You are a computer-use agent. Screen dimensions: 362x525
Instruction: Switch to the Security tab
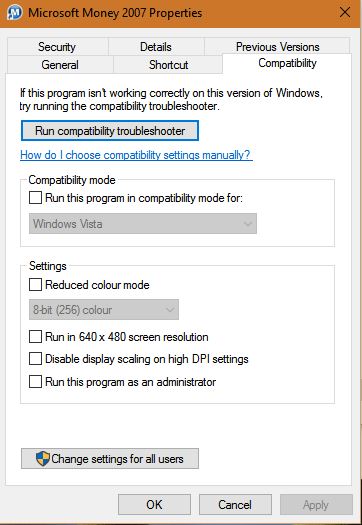pyautogui.click(x=57, y=47)
